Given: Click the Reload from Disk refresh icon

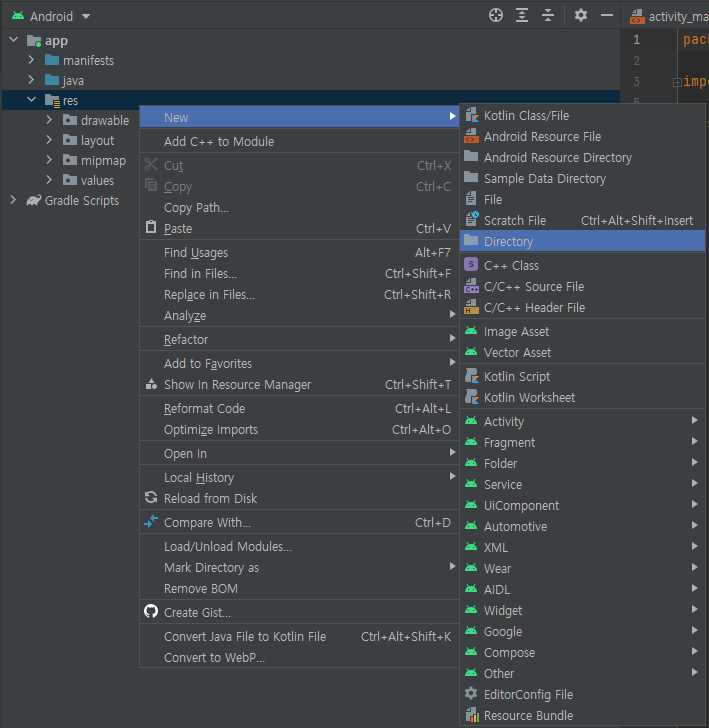Looking at the screenshot, I should [151, 498].
